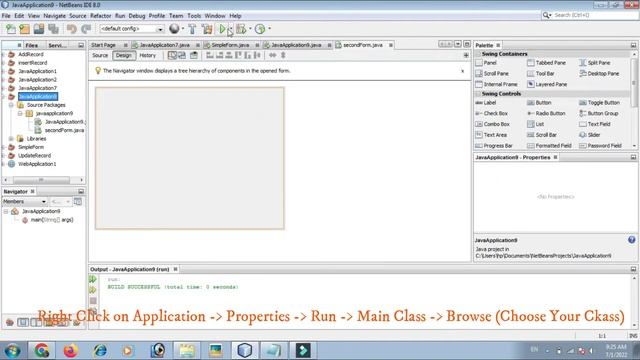Pick the Split Pane palette component
640x360 pixels.
595,63
